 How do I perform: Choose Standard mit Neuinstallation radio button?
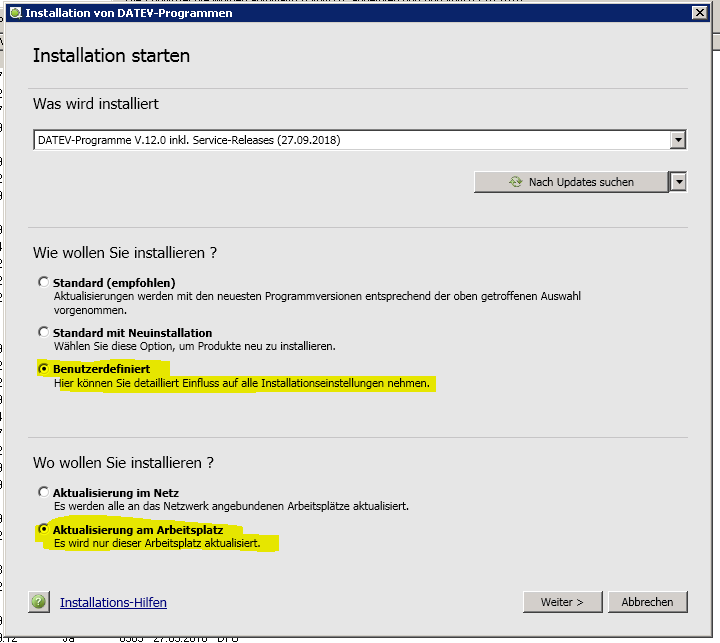[x=44, y=332]
